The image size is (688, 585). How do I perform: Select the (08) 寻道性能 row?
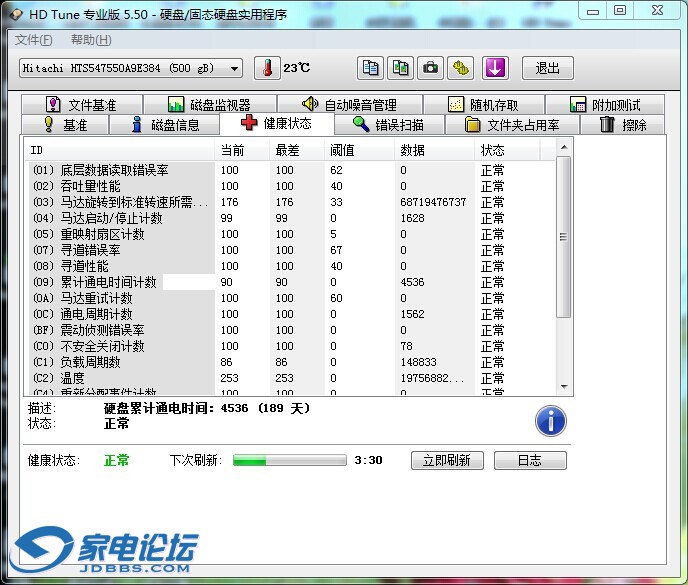pos(292,266)
